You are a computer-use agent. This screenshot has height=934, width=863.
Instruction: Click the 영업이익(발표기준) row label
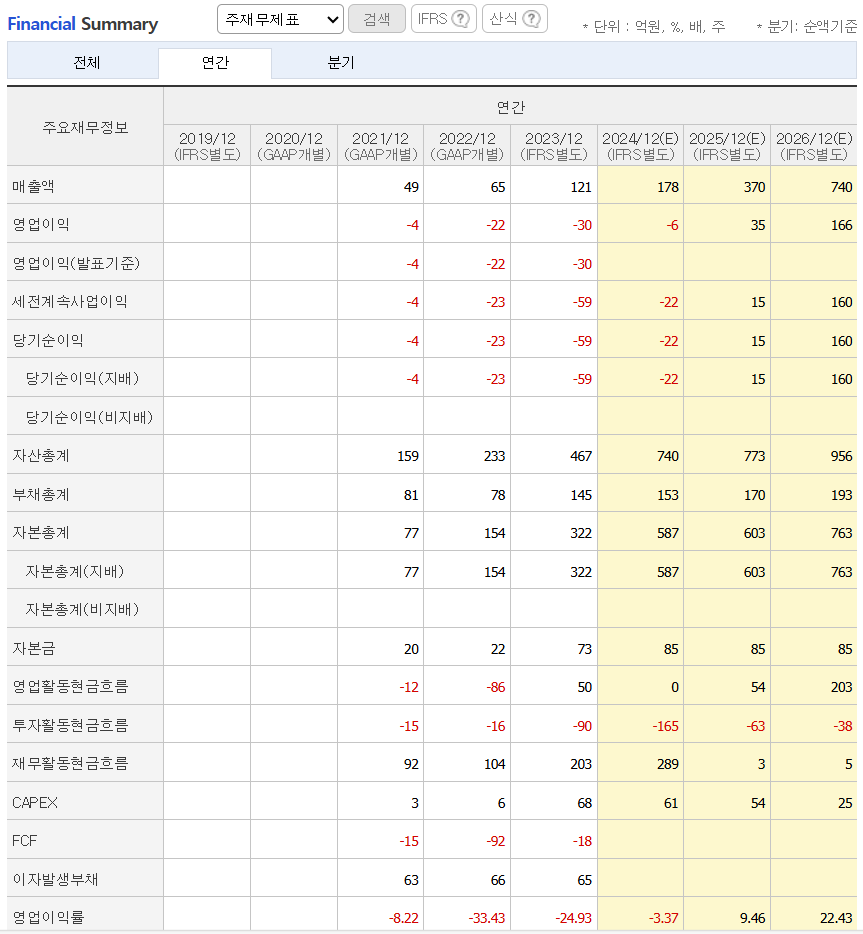tap(76, 263)
